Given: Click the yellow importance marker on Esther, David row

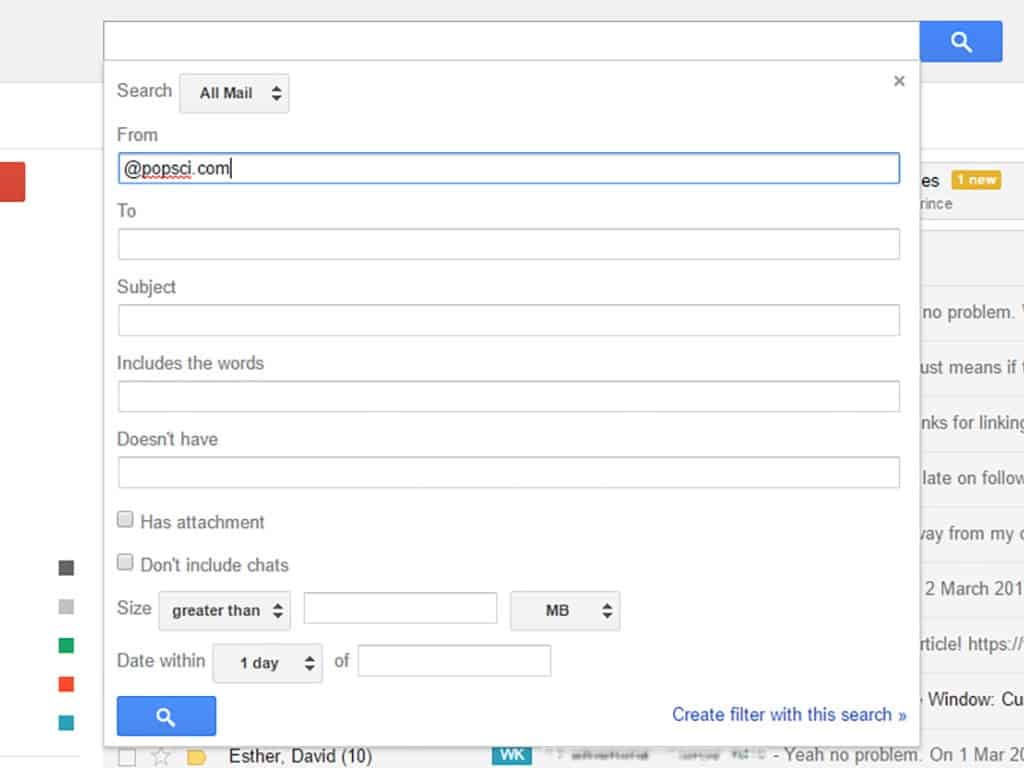Looking at the screenshot, I should coord(196,756).
